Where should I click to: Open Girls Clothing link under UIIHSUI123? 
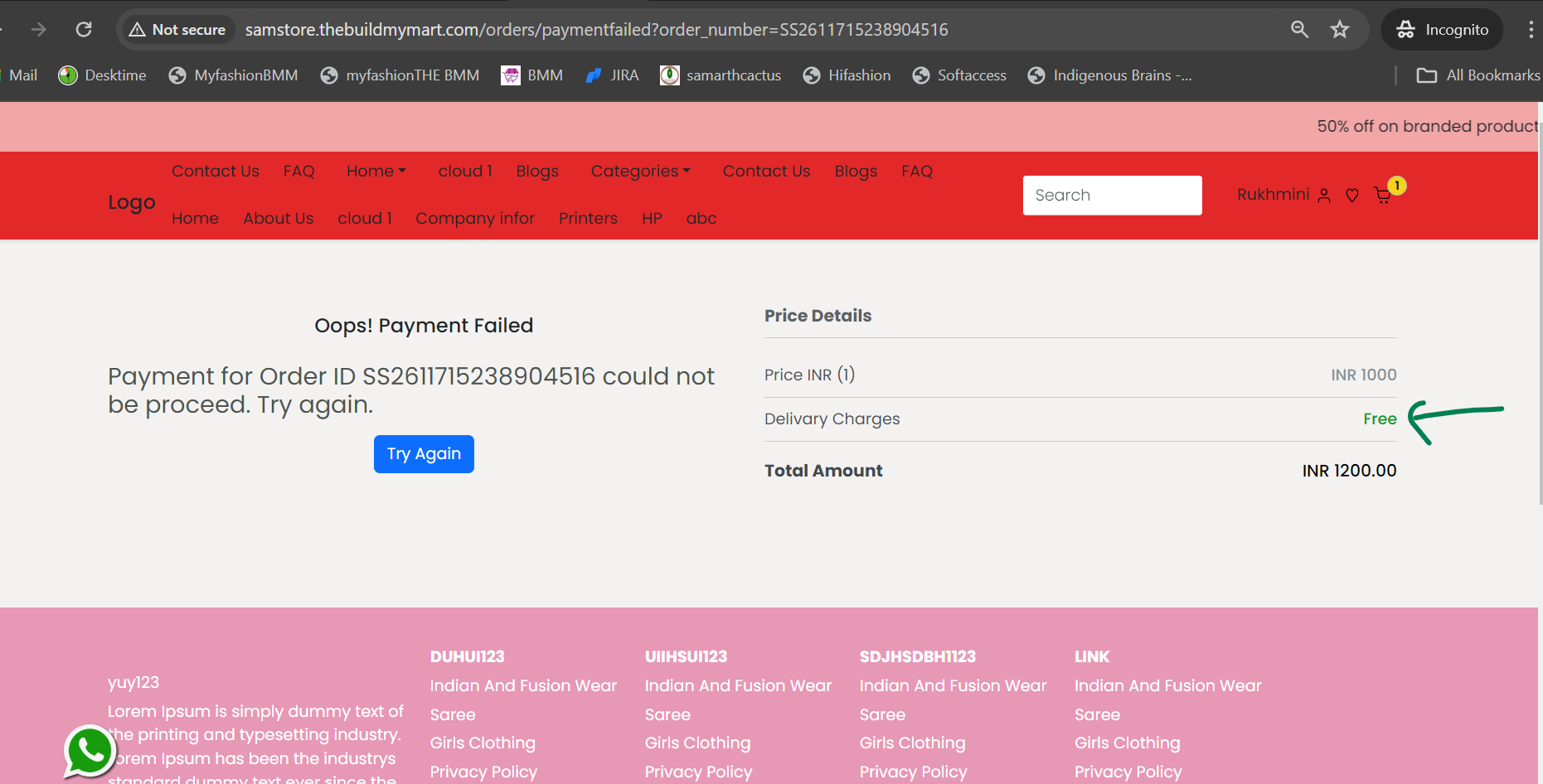pyautogui.click(x=698, y=743)
